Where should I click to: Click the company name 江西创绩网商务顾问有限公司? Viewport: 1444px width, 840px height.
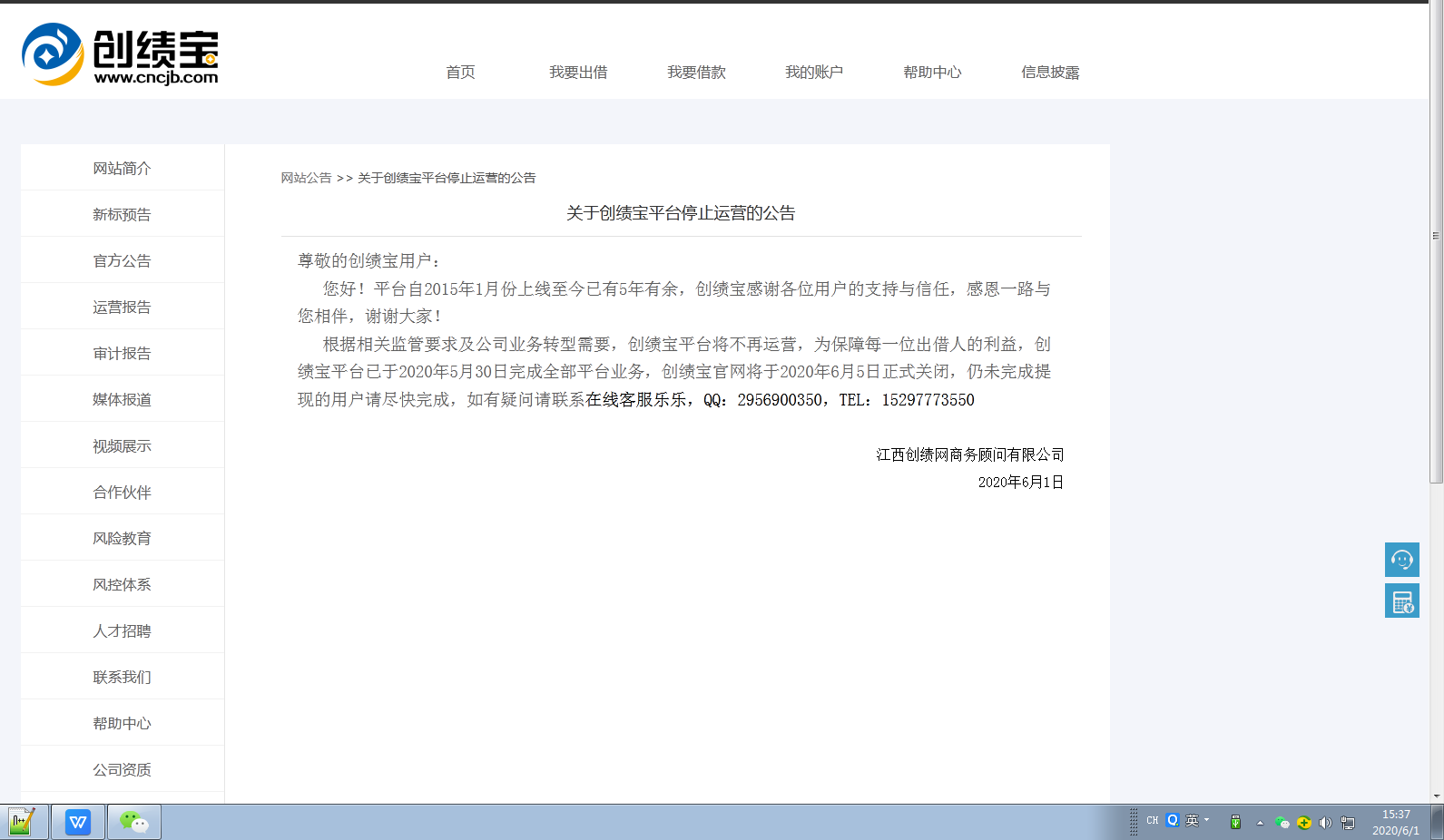click(970, 454)
